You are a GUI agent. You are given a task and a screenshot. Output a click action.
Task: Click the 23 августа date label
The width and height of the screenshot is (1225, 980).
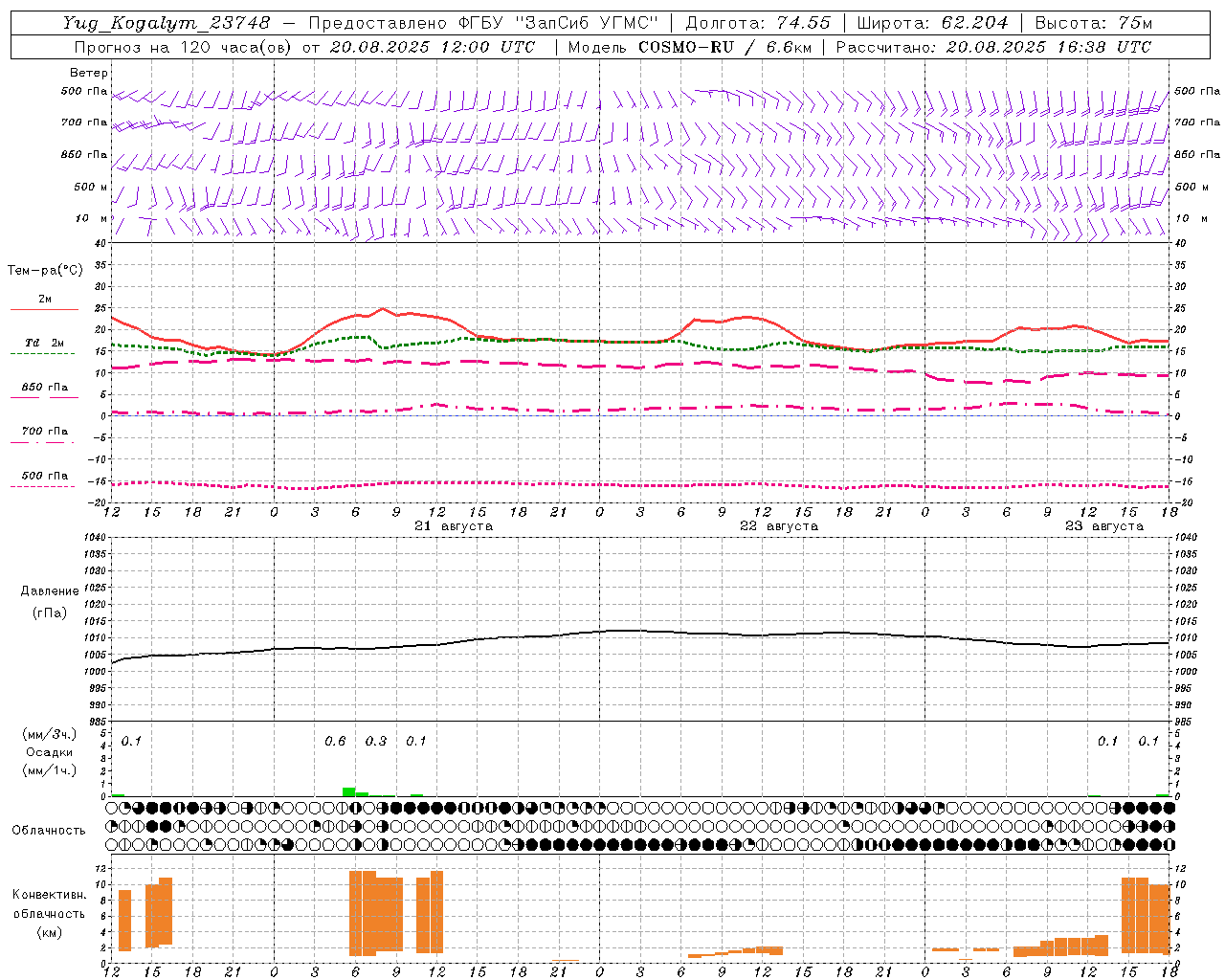1104,526
